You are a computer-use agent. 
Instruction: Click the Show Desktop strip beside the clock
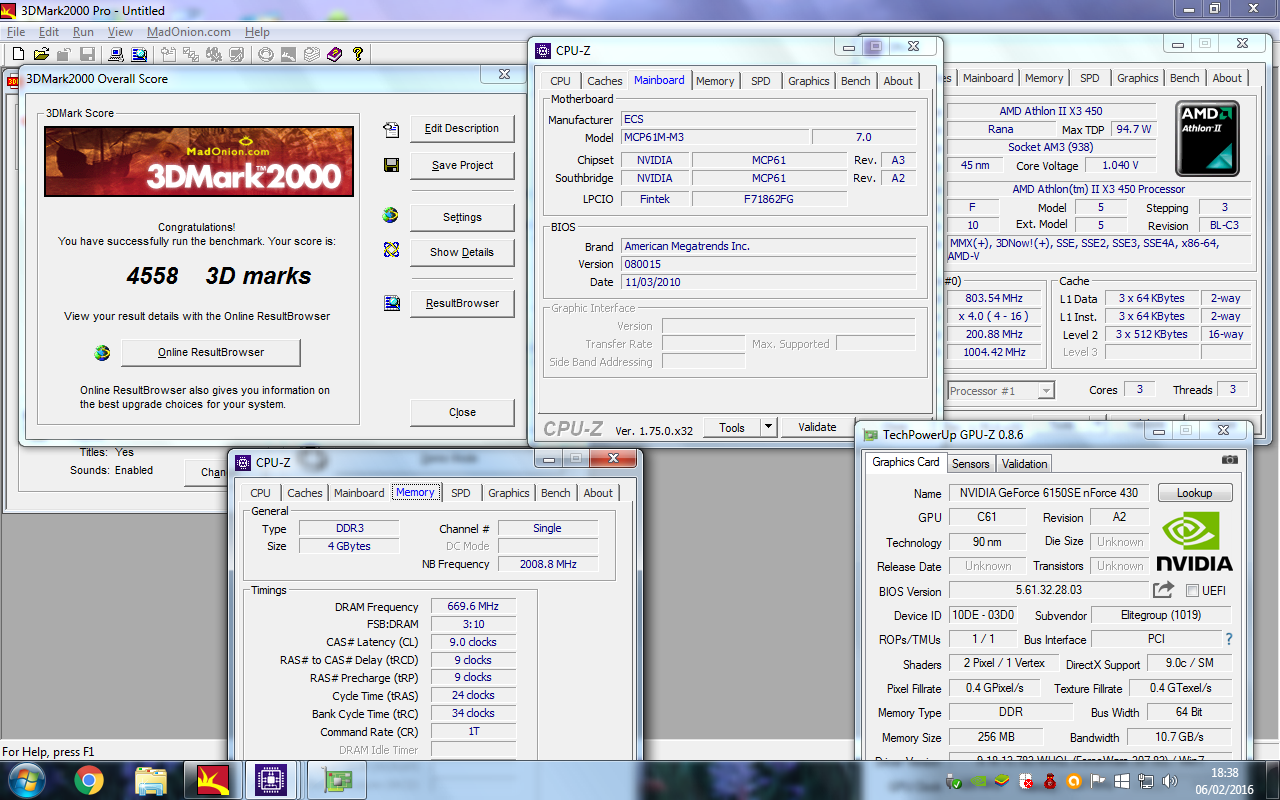coord(1272,780)
